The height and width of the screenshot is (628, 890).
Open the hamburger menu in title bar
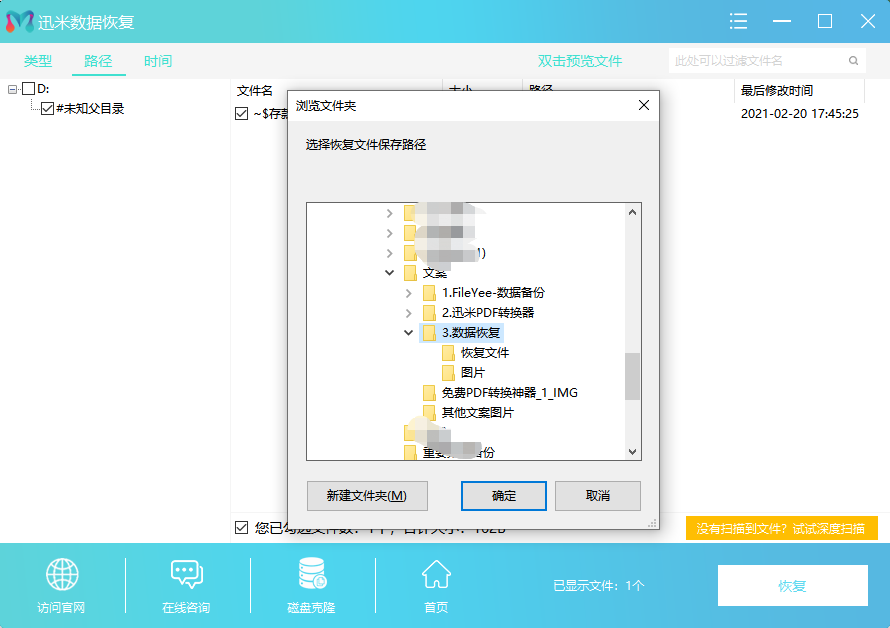click(x=738, y=20)
